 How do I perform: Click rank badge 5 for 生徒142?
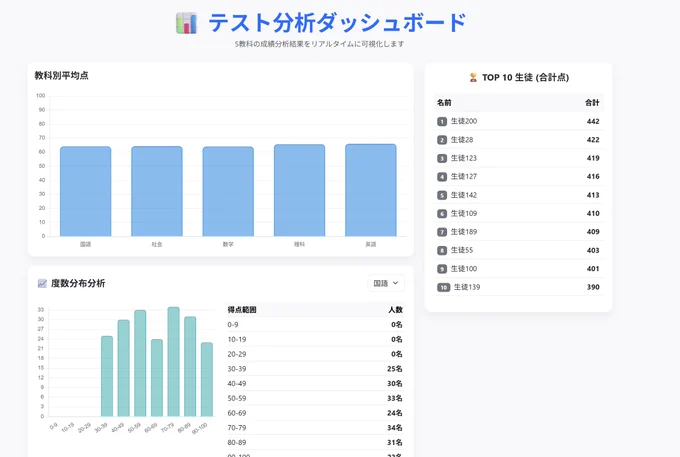[442, 195]
